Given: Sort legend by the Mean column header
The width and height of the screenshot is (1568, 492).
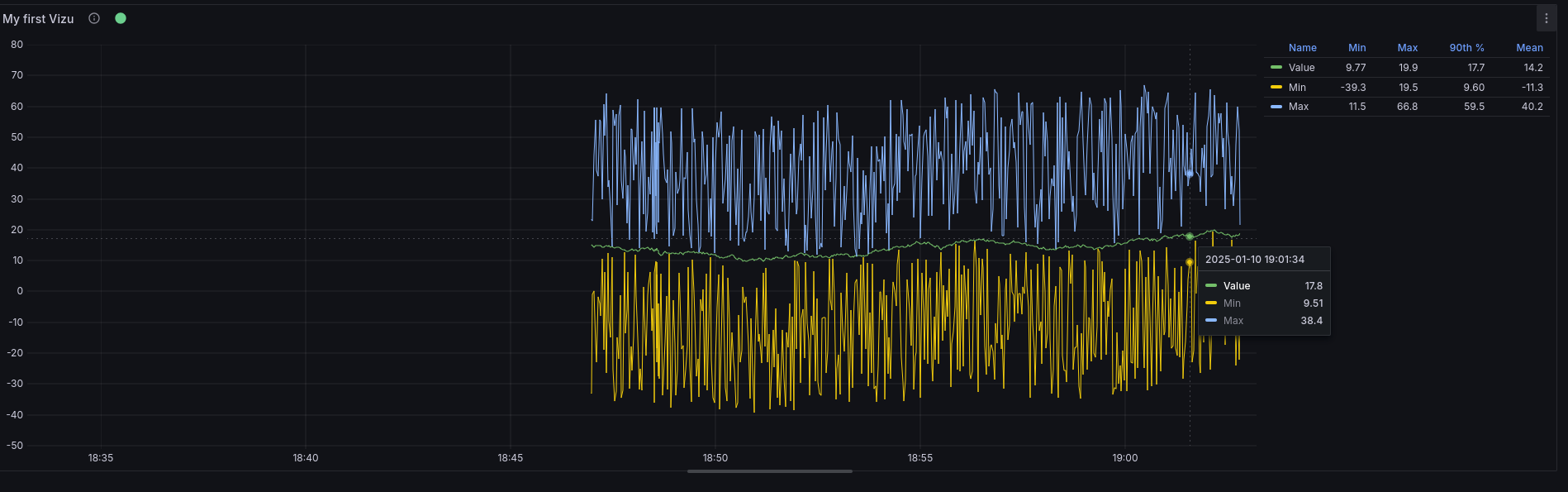Looking at the screenshot, I should (x=1529, y=48).
